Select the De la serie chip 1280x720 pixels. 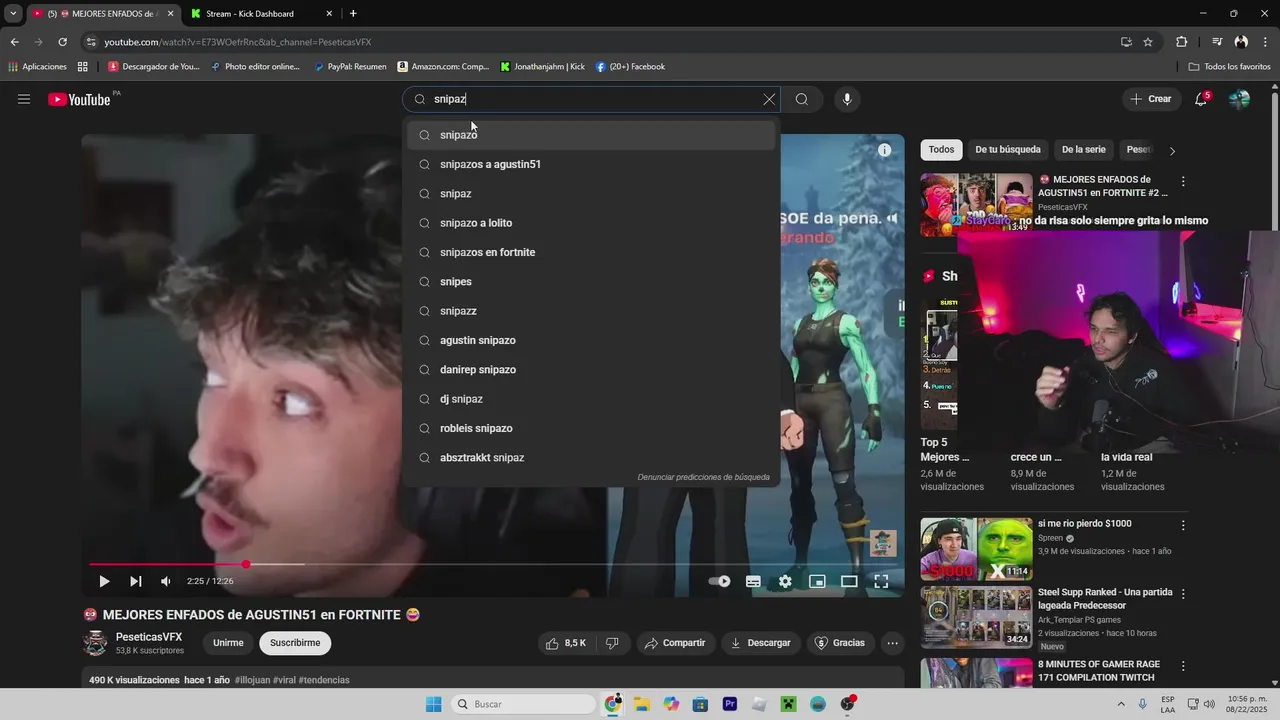(x=1083, y=150)
